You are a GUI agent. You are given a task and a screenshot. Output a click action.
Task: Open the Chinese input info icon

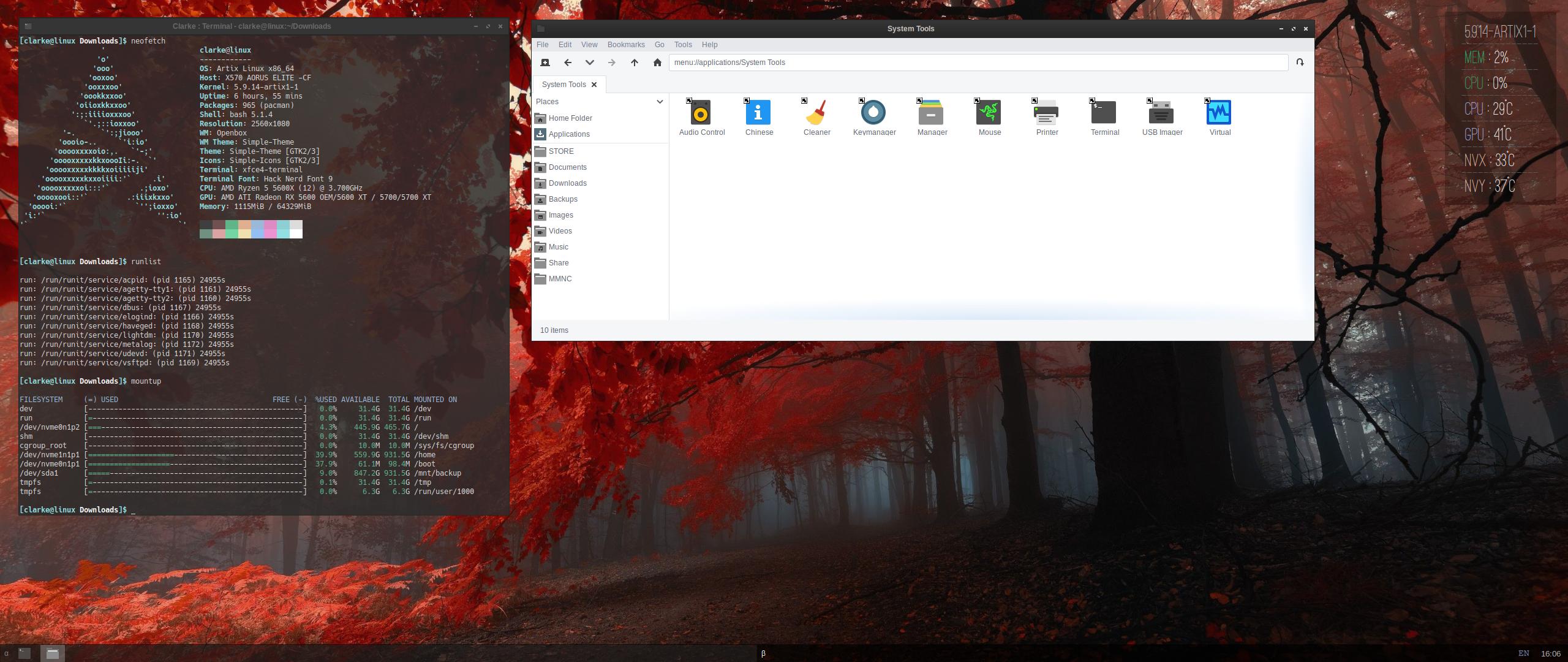pyautogui.click(x=758, y=113)
